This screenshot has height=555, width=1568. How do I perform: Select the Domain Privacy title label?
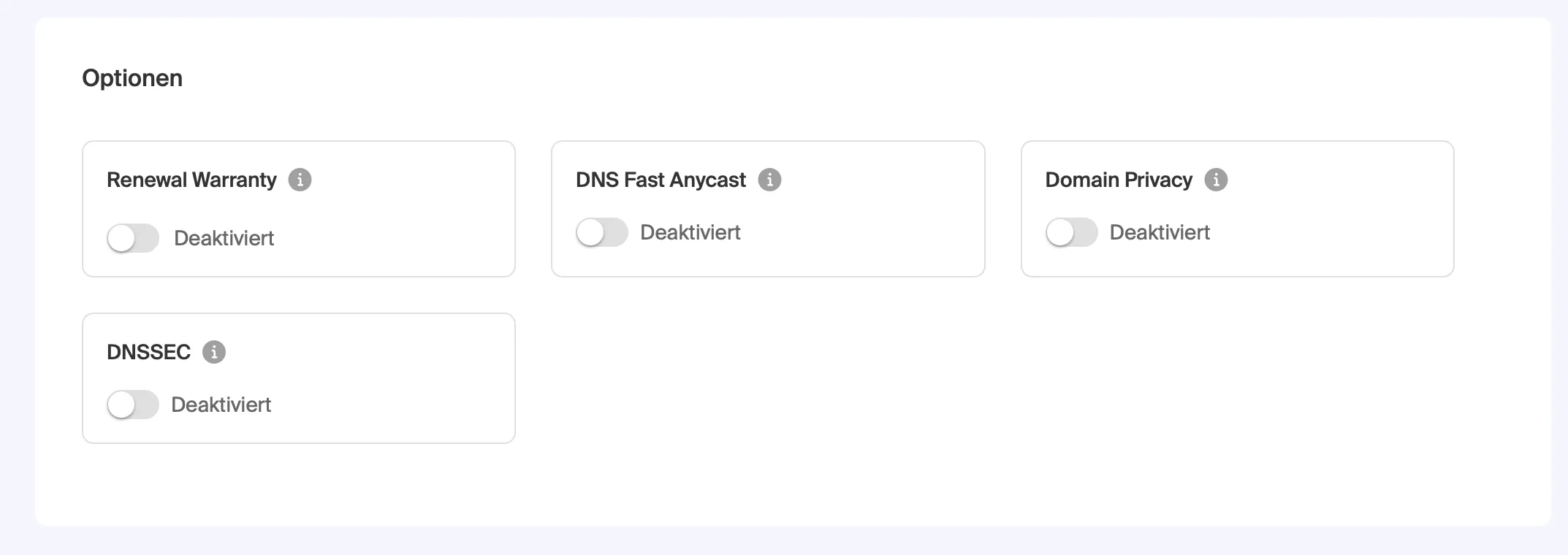pos(1119,180)
